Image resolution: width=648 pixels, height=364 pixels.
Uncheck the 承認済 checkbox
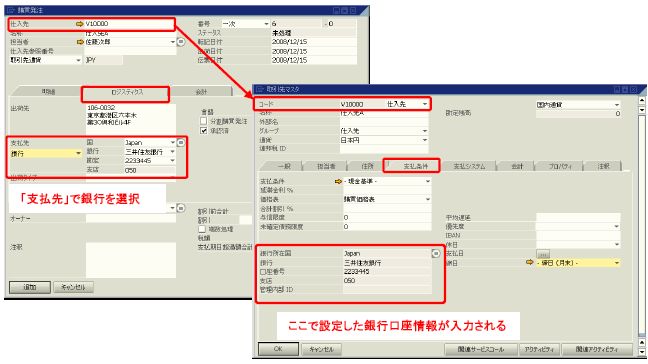[x=203, y=131]
